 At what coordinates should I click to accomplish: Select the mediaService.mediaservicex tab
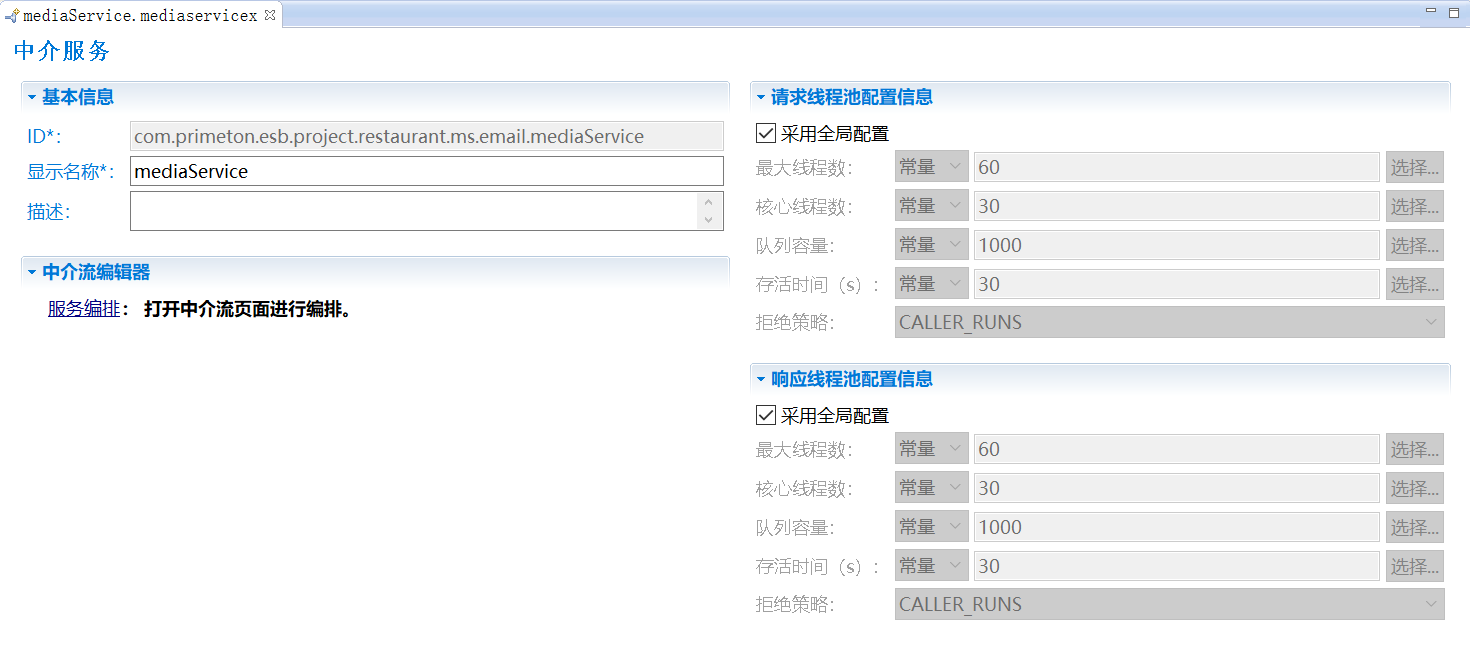point(140,16)
